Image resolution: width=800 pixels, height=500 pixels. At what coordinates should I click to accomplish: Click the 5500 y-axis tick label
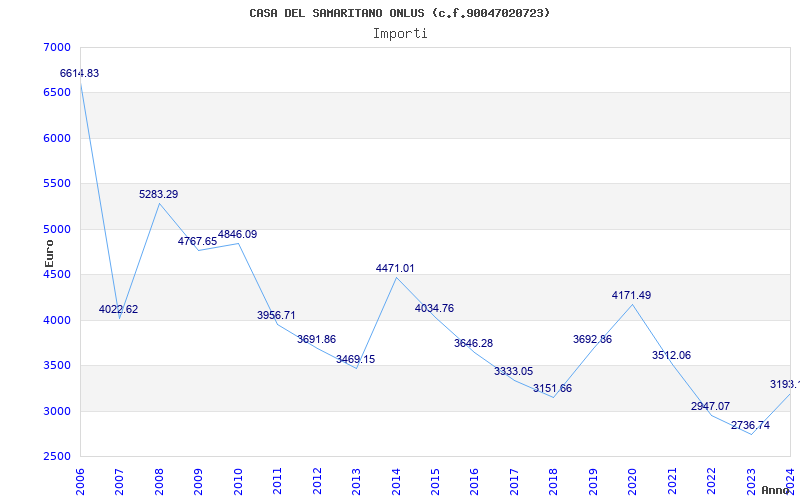(x=55, y=184)
